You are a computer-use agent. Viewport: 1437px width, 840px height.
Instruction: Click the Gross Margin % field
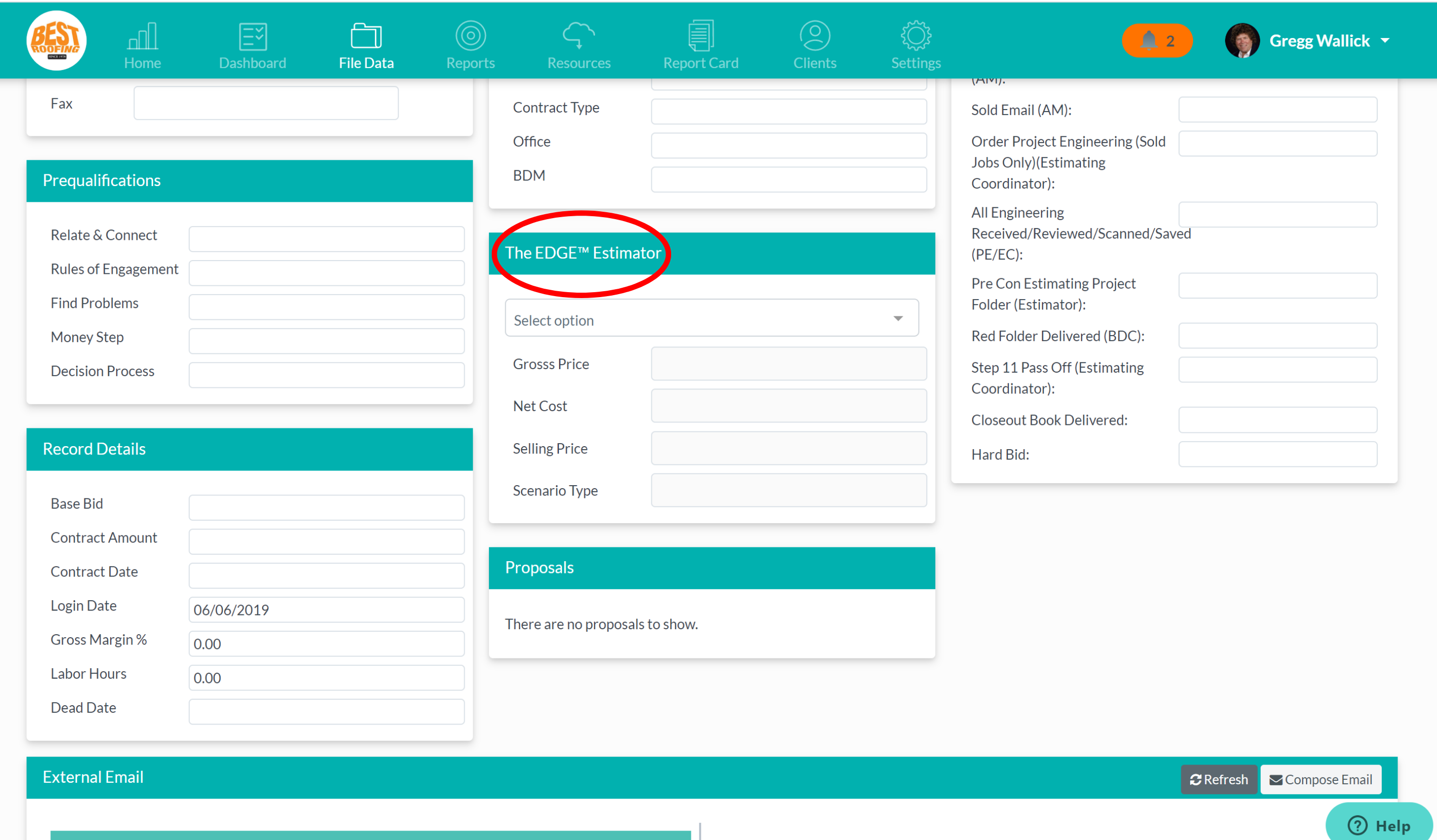[326, 644]
